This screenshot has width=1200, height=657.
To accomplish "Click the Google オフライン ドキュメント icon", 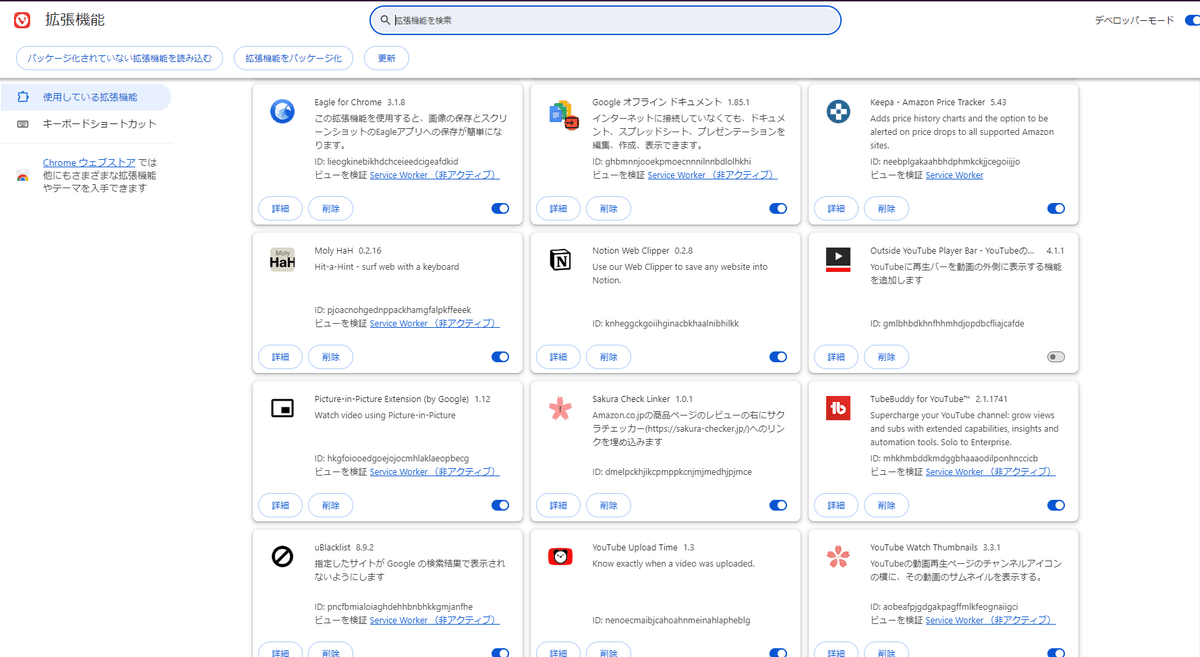I will (x=559, y=111).
